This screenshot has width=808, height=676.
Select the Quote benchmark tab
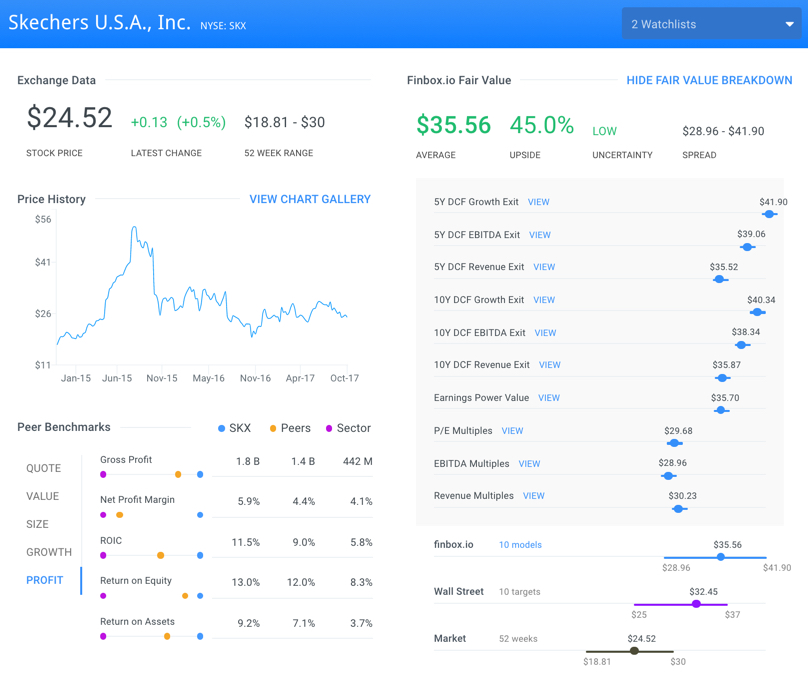point(44,468)
